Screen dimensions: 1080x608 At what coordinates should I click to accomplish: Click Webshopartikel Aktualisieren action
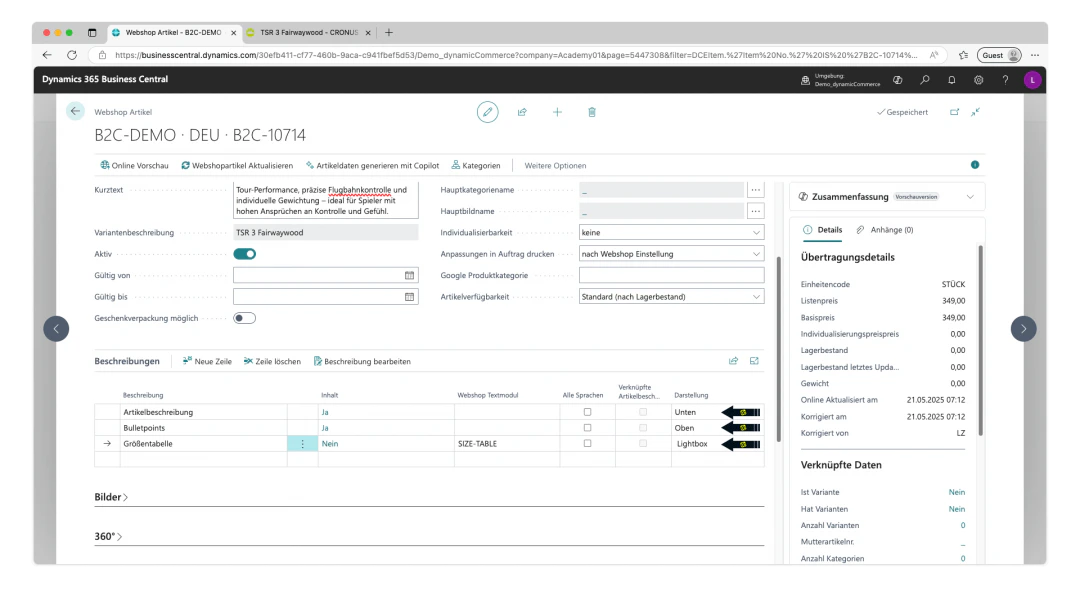[237, 165]
